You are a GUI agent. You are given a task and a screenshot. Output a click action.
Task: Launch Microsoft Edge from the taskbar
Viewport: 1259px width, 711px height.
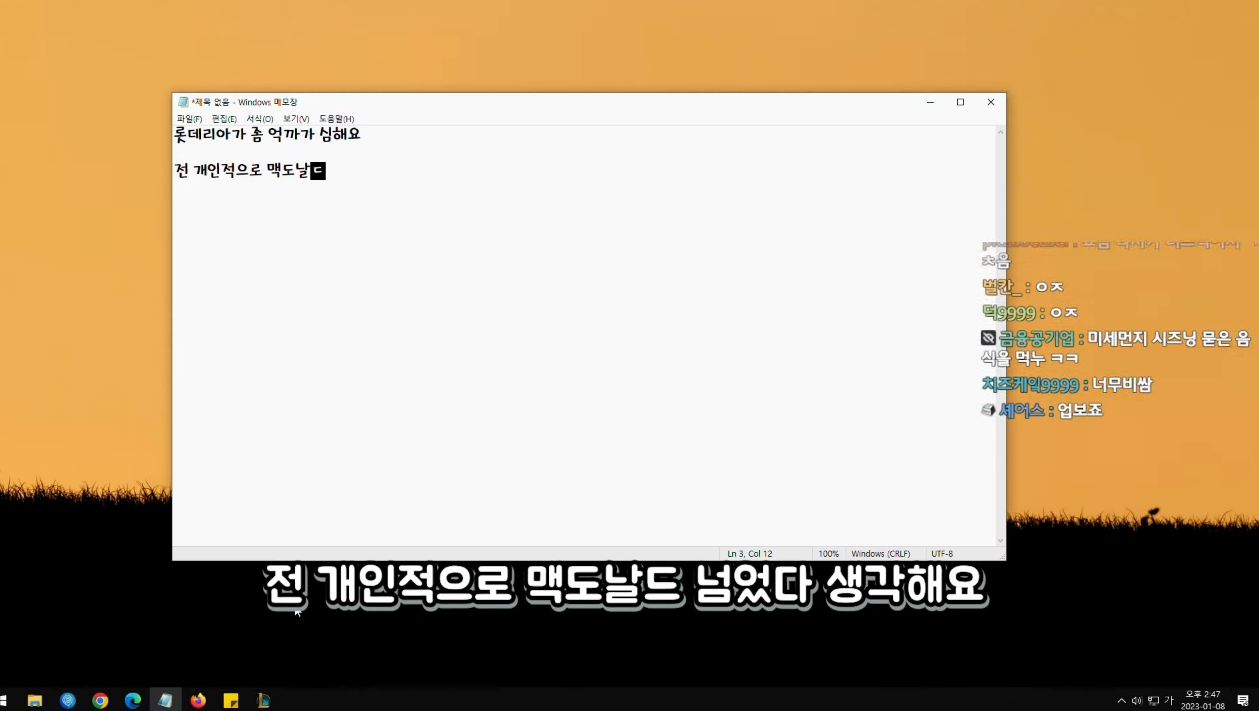pos(132,699)
